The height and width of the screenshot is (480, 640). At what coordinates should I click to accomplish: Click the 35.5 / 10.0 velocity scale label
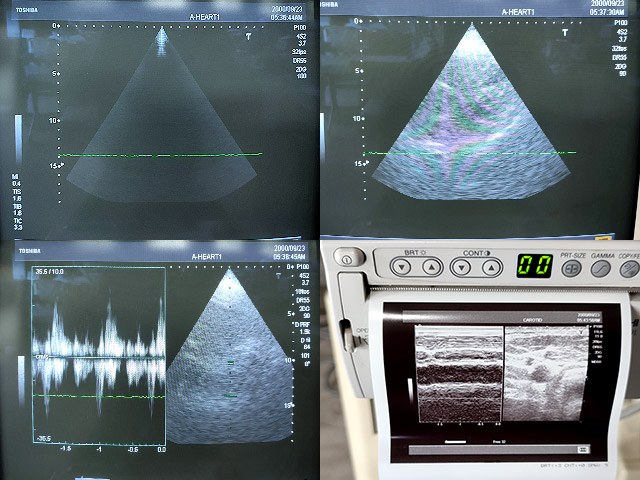click(49, 271)
